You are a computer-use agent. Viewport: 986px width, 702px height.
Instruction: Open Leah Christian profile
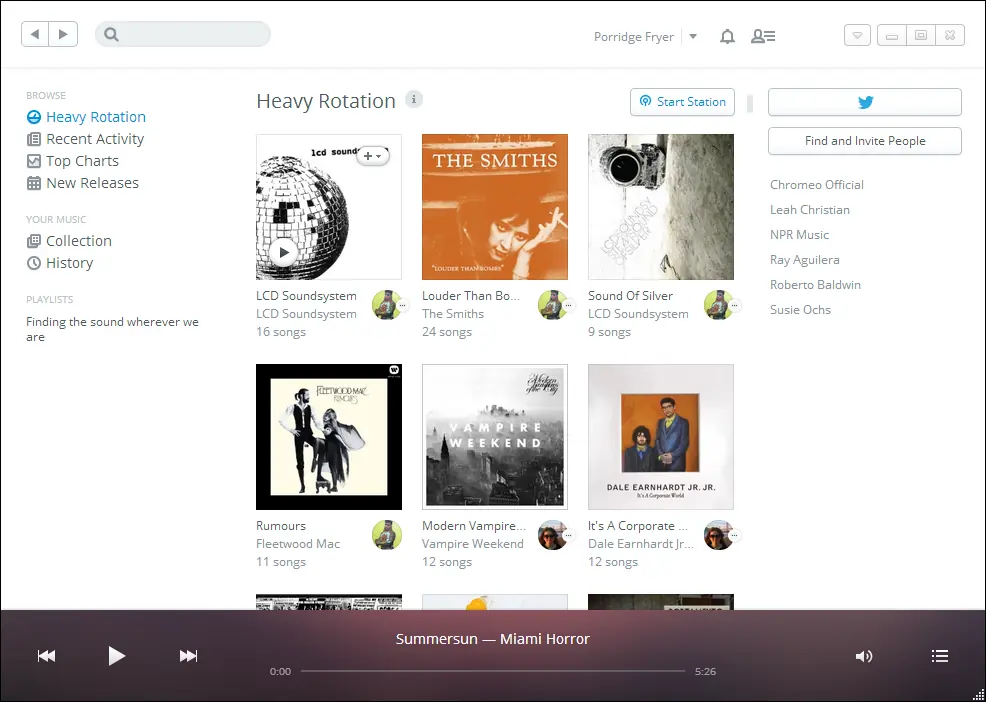click(x=810, y=210)
